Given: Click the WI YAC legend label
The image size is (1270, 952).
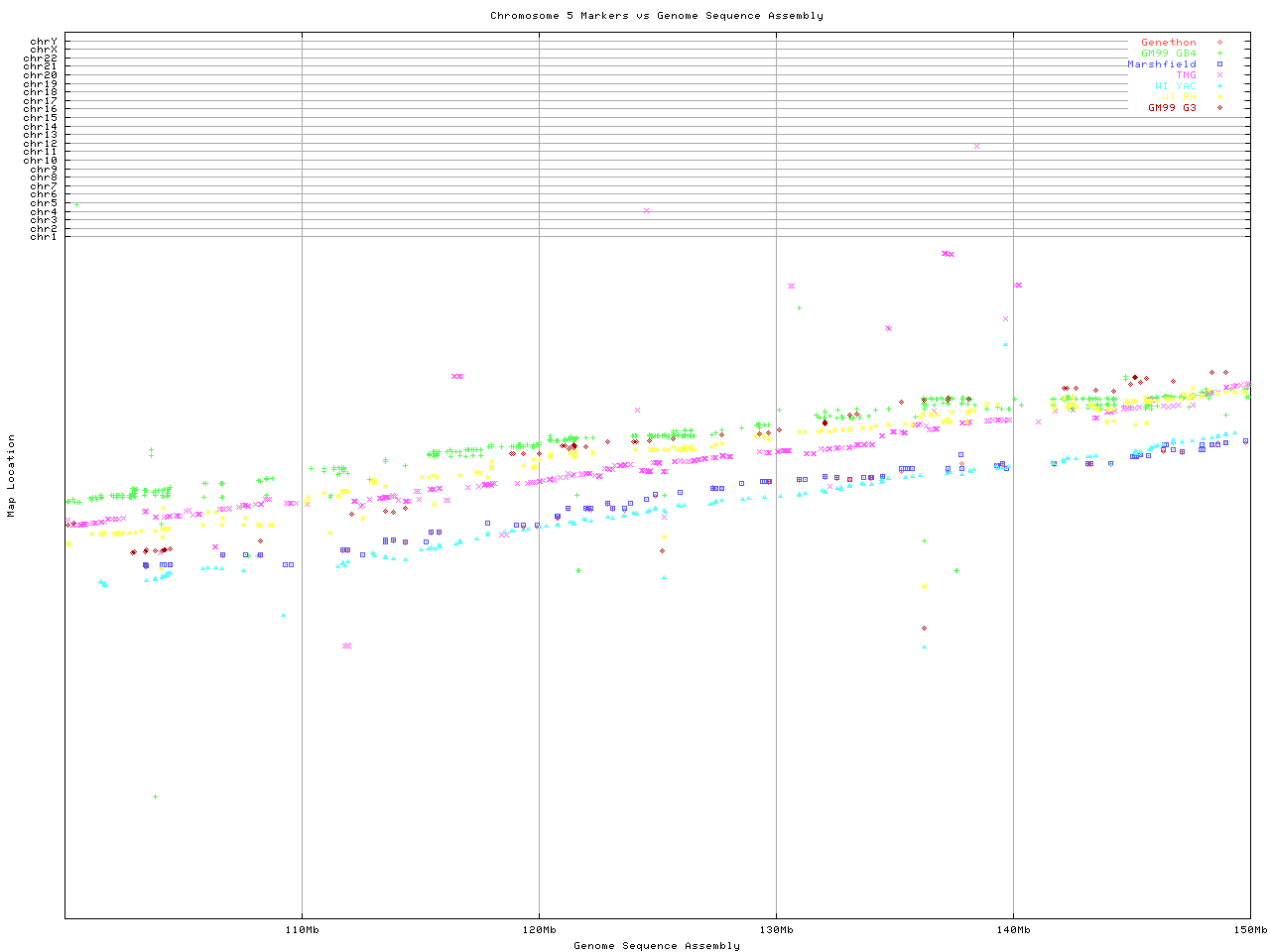Looking at the screenshot, I should pos(1175,86).
